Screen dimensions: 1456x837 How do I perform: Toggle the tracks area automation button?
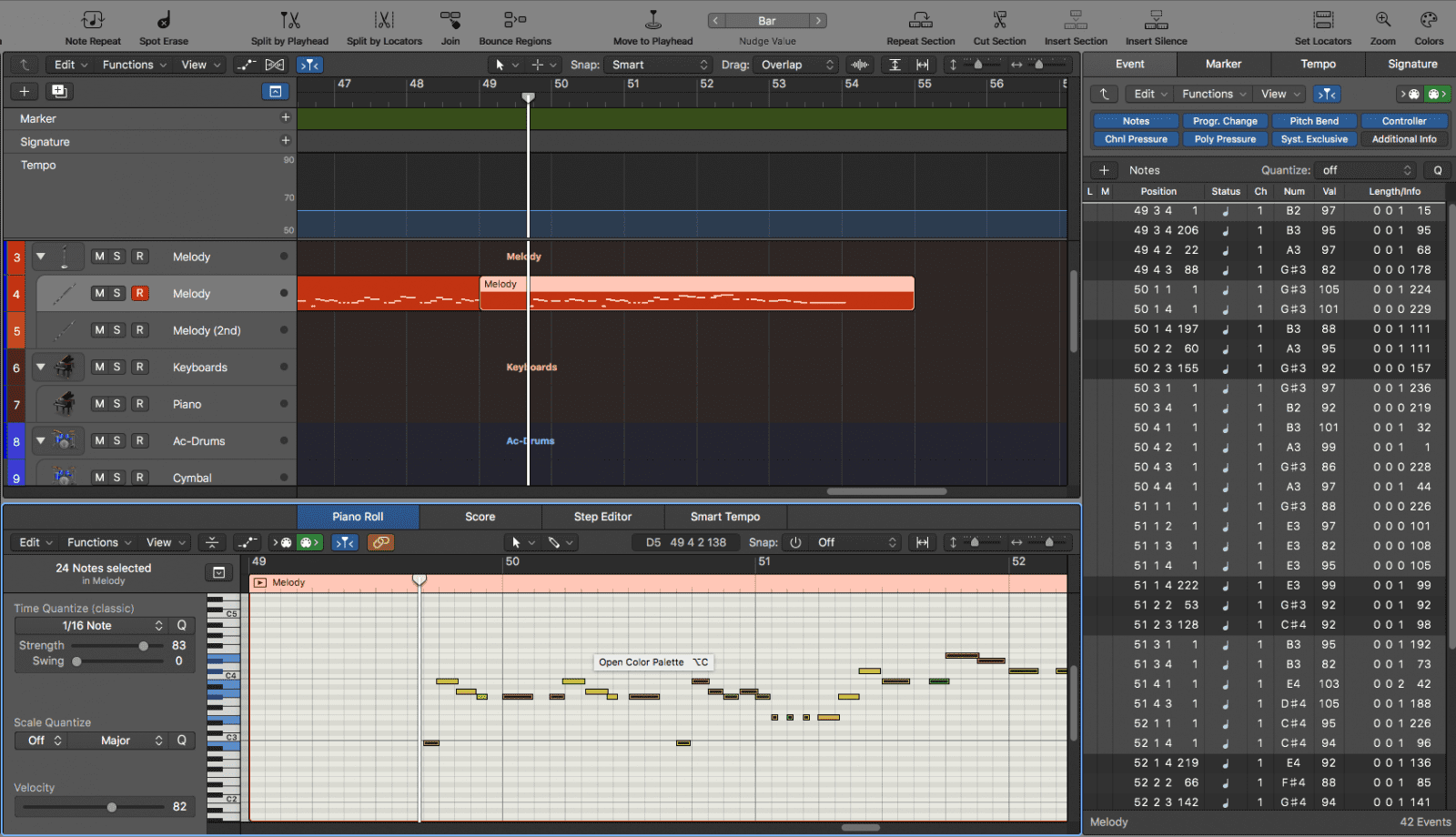(246, 65)
